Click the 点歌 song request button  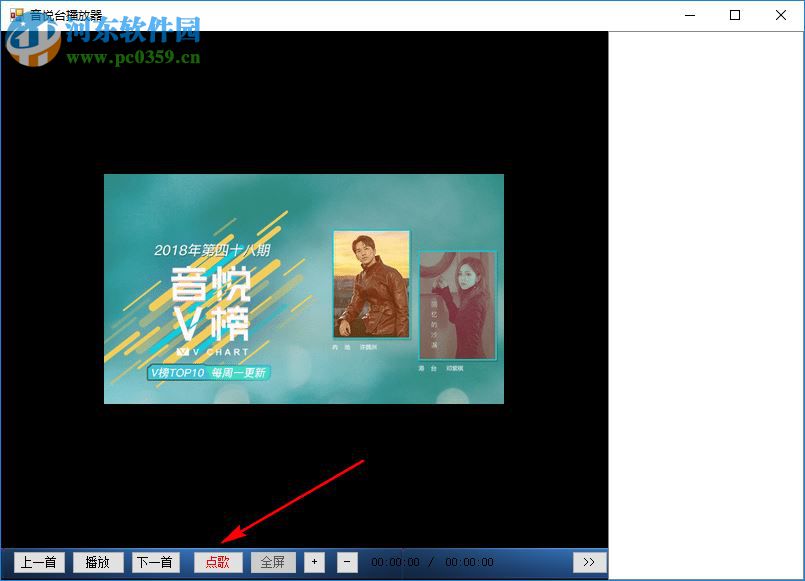click(218, 562)
